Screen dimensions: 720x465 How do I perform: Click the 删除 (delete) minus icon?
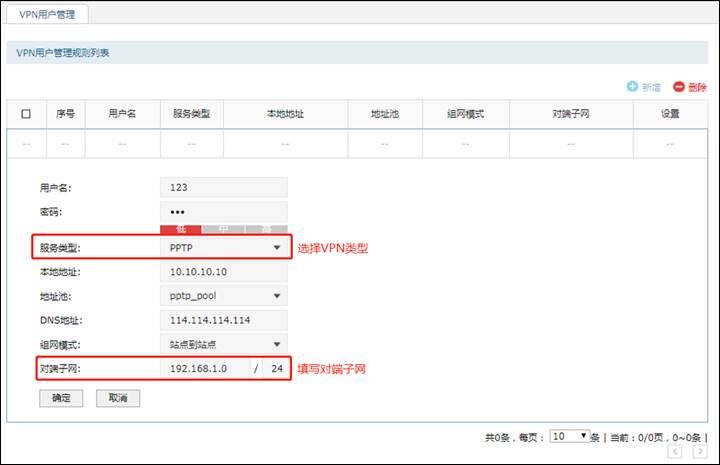(678, 87)
